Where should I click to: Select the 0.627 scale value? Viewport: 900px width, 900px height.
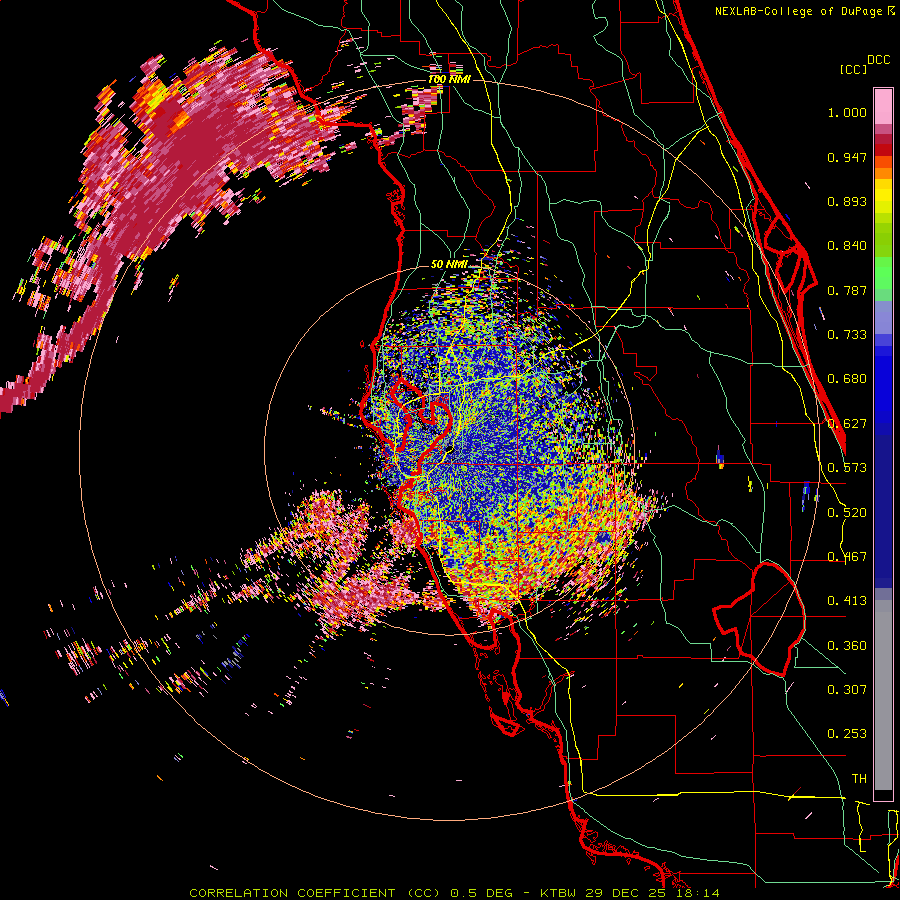coord(847,424)
